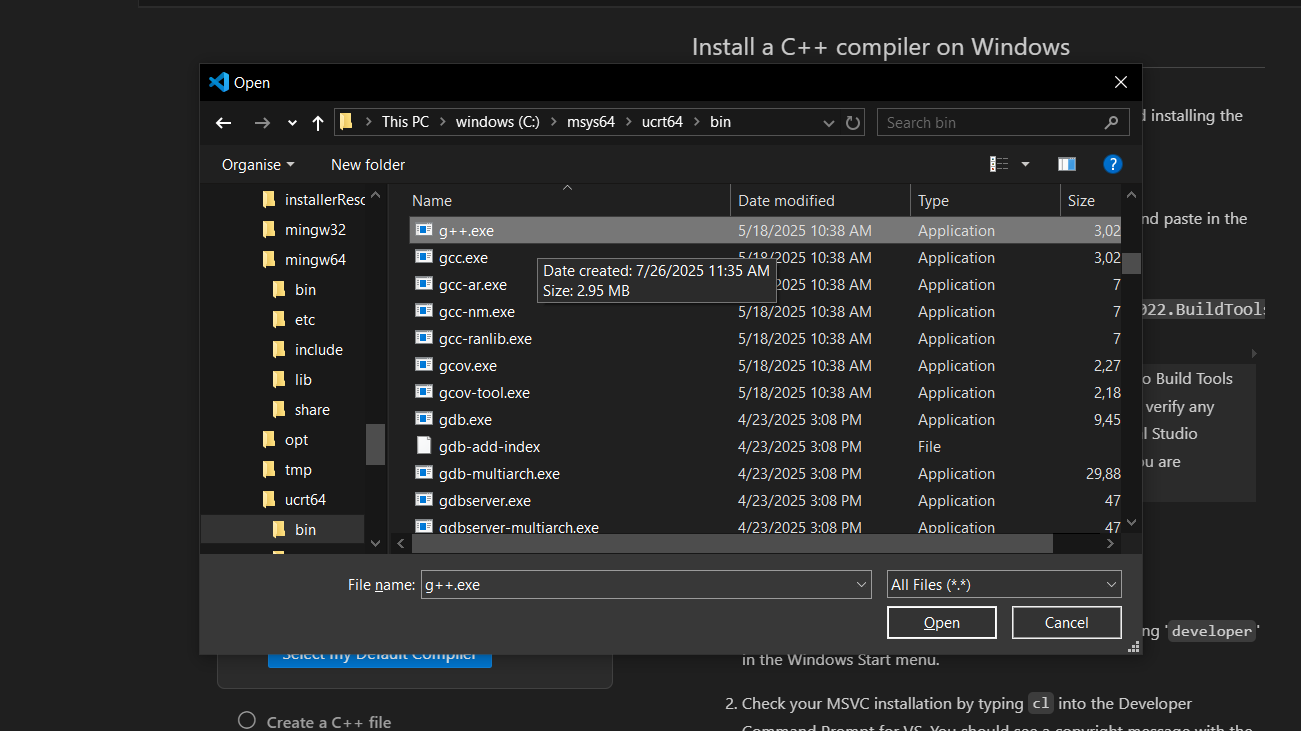Screen dimensions: 1301x731
Task: Click the gcc-nm.exe file icon
Action: point(424,311)
